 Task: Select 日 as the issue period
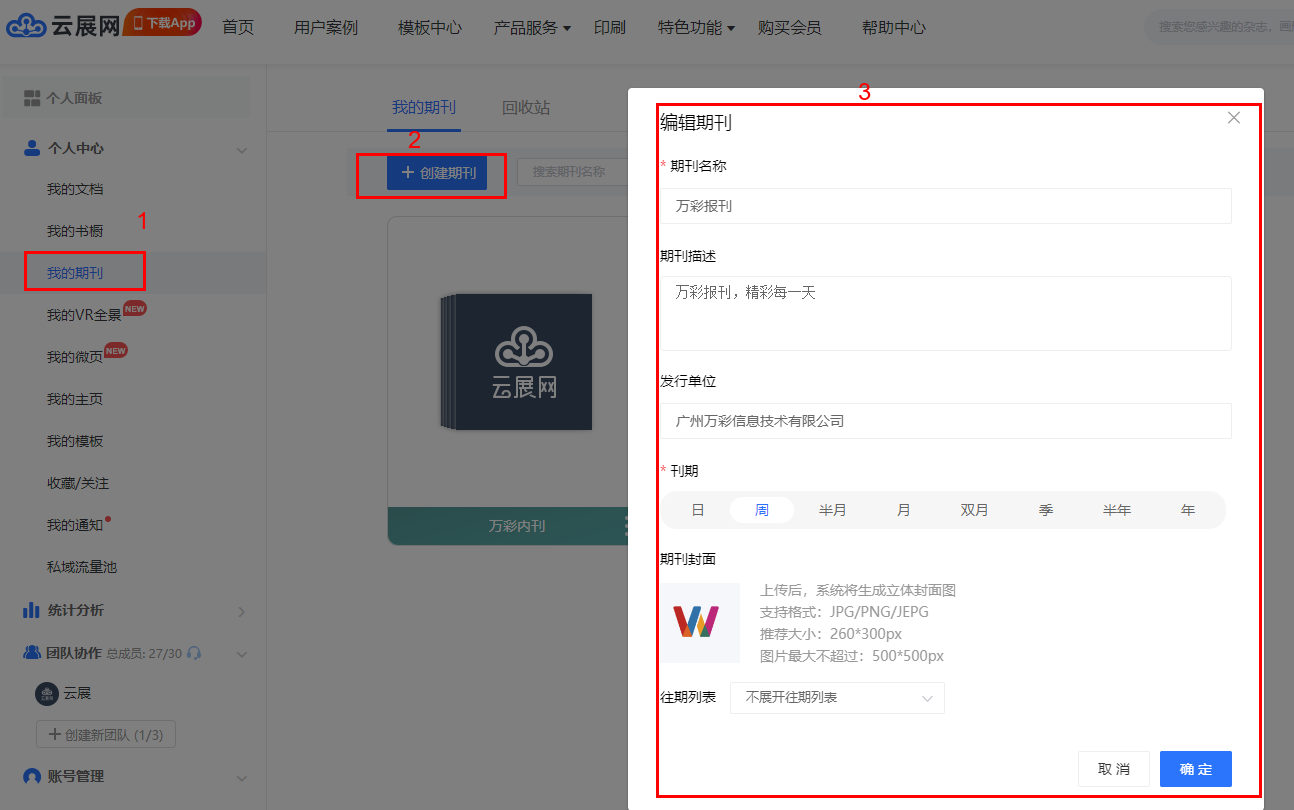[x=698, y=510]
